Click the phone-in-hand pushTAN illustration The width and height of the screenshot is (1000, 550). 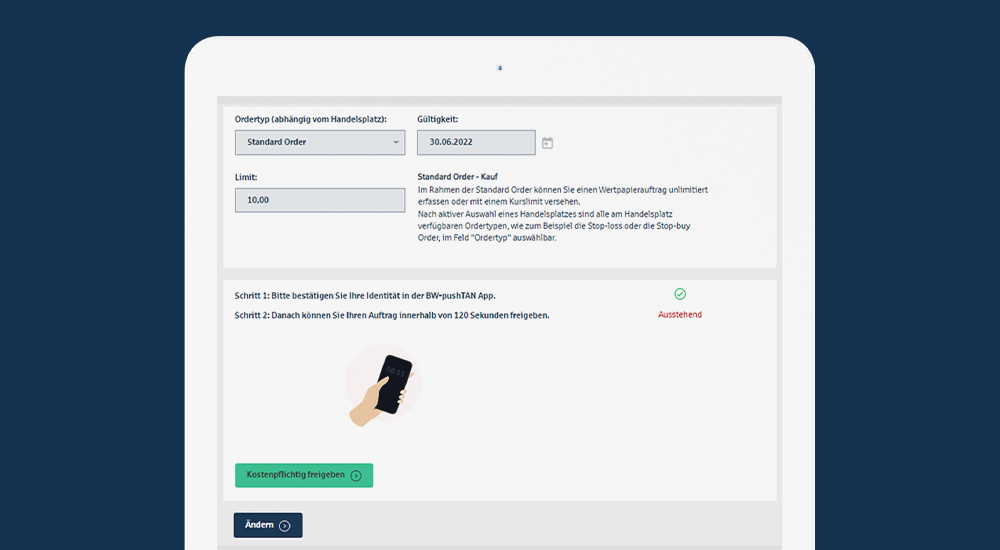coord(383,386)
